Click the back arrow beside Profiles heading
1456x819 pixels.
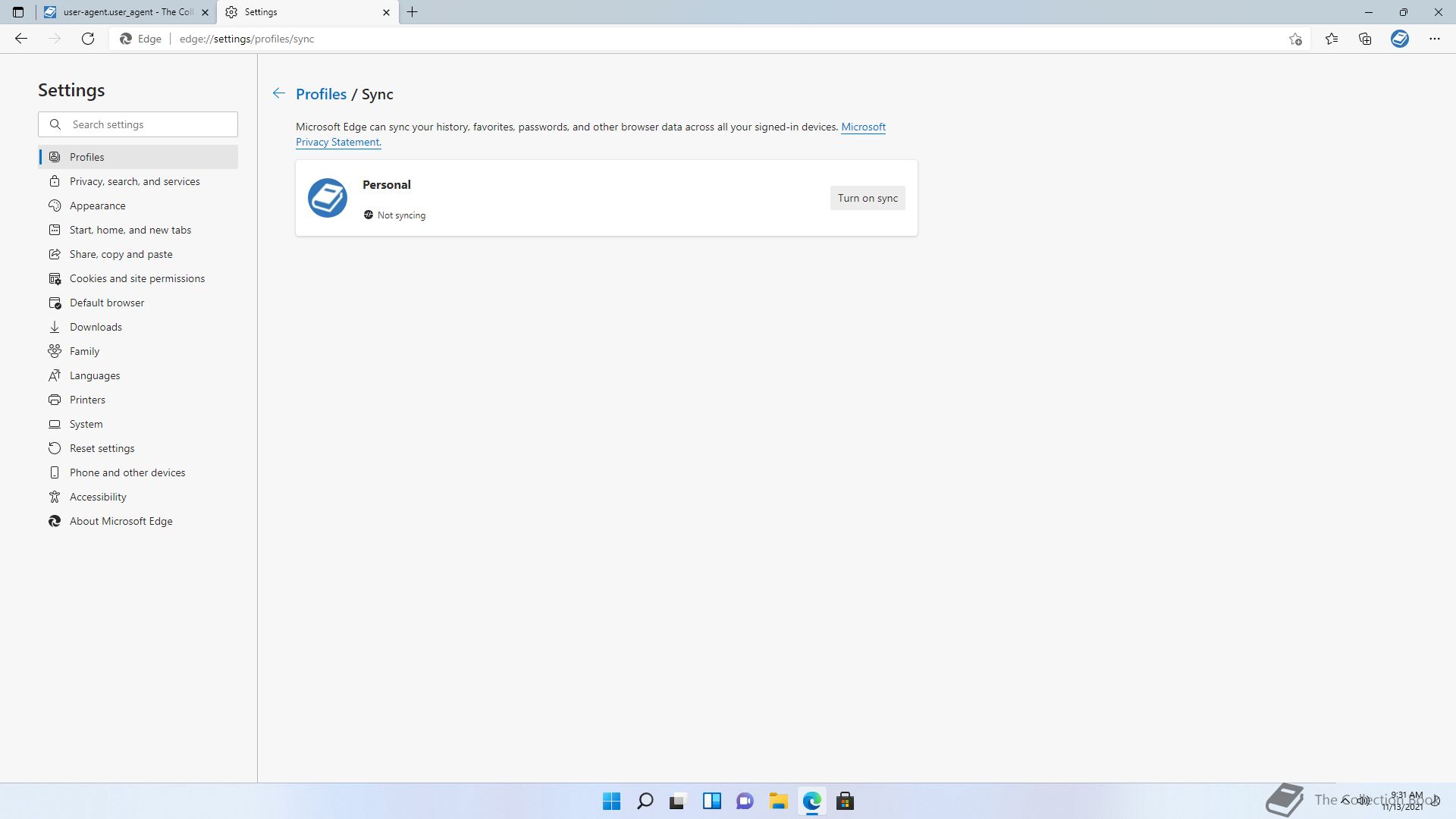coord(278,93)
